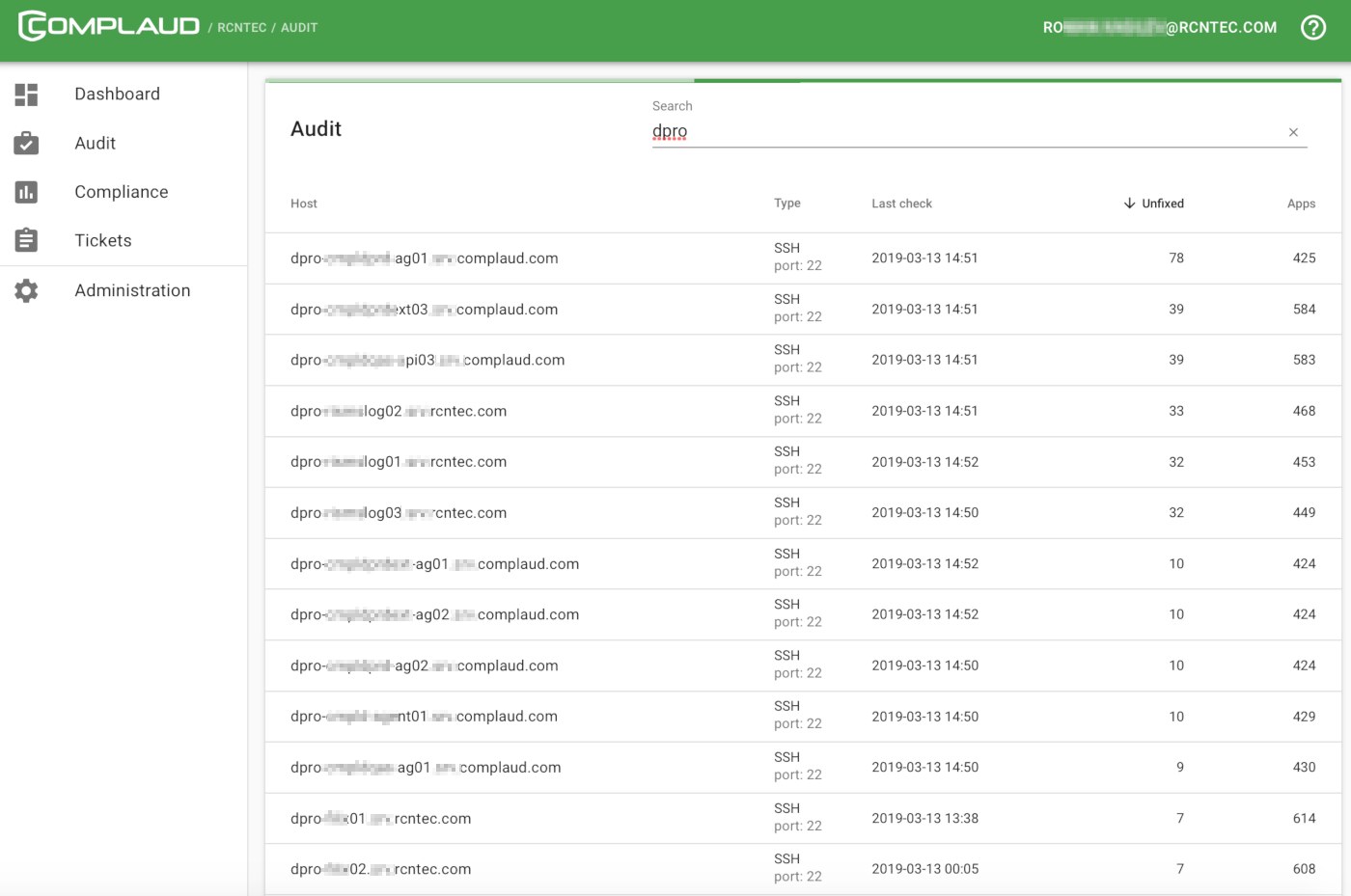This screenshot has height=896, width=1351.
Task: Open the Compliance menu item
Action: coord(121,192)
